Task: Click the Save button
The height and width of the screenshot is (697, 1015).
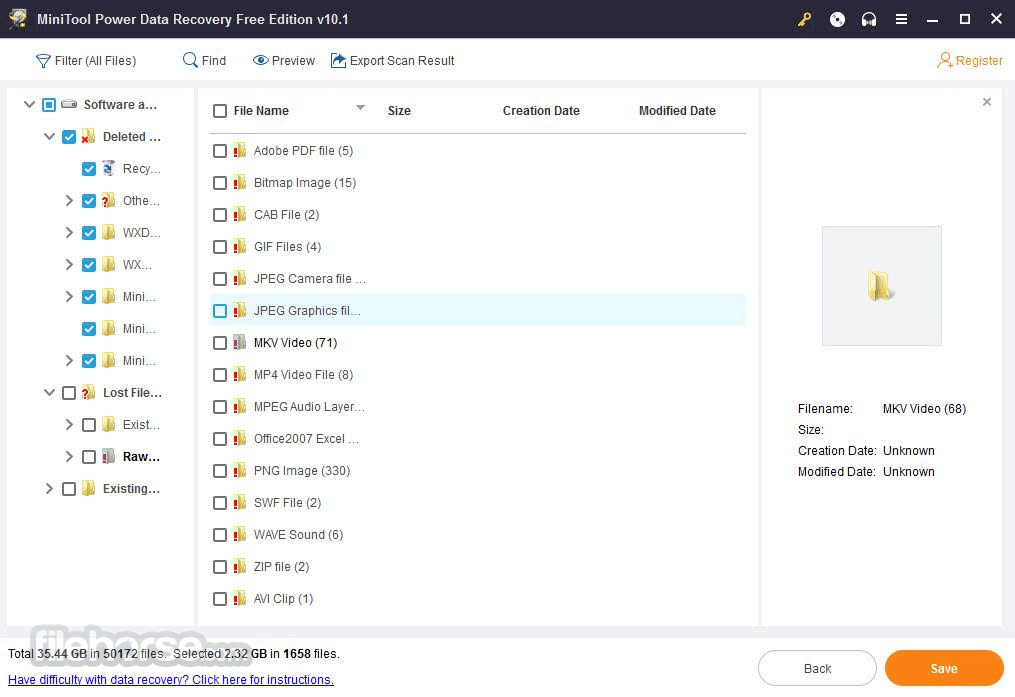Action: tap(944, 669)
